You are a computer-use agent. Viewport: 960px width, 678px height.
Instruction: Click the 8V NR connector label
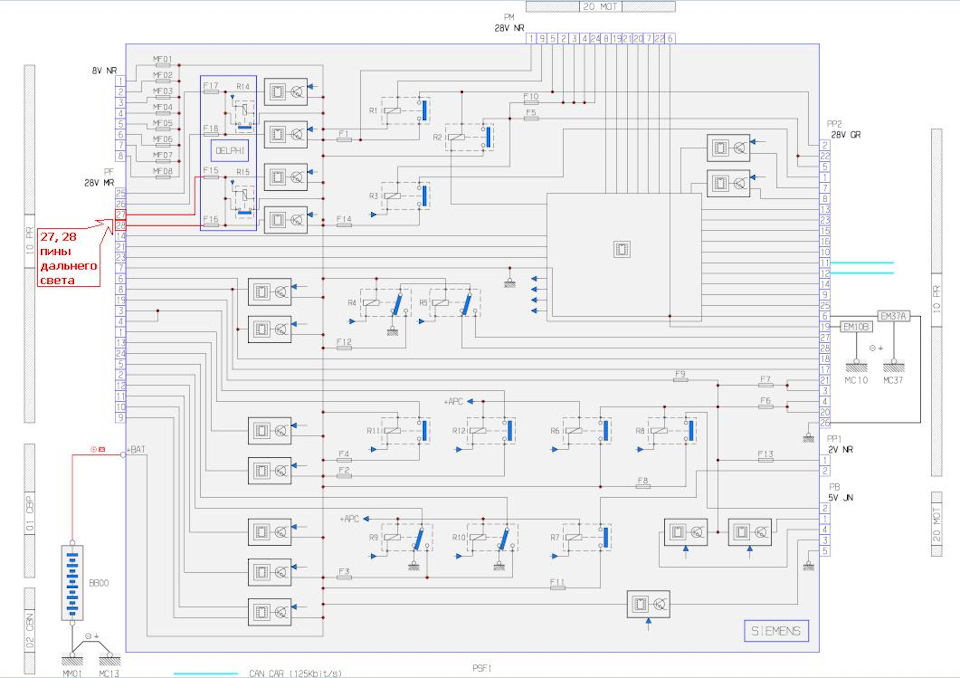tap(105, 70)
